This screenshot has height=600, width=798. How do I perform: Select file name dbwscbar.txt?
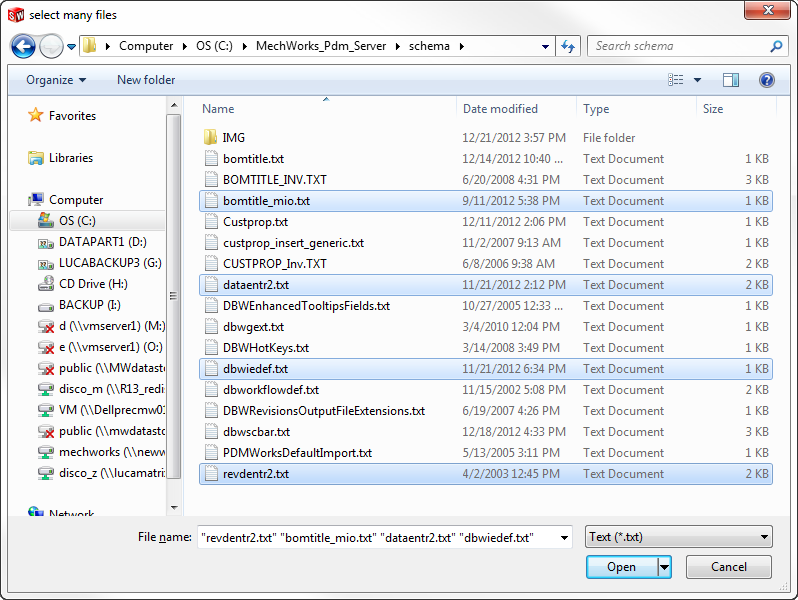pos(256,432)
